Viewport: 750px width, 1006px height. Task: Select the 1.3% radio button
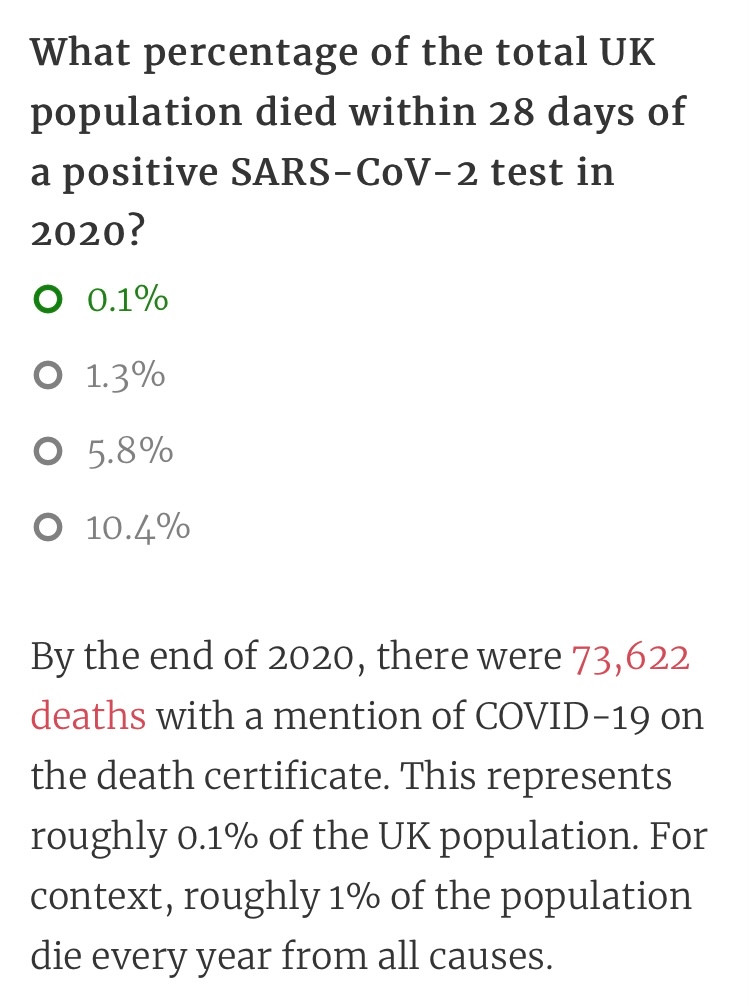click(x=48, y=375)
